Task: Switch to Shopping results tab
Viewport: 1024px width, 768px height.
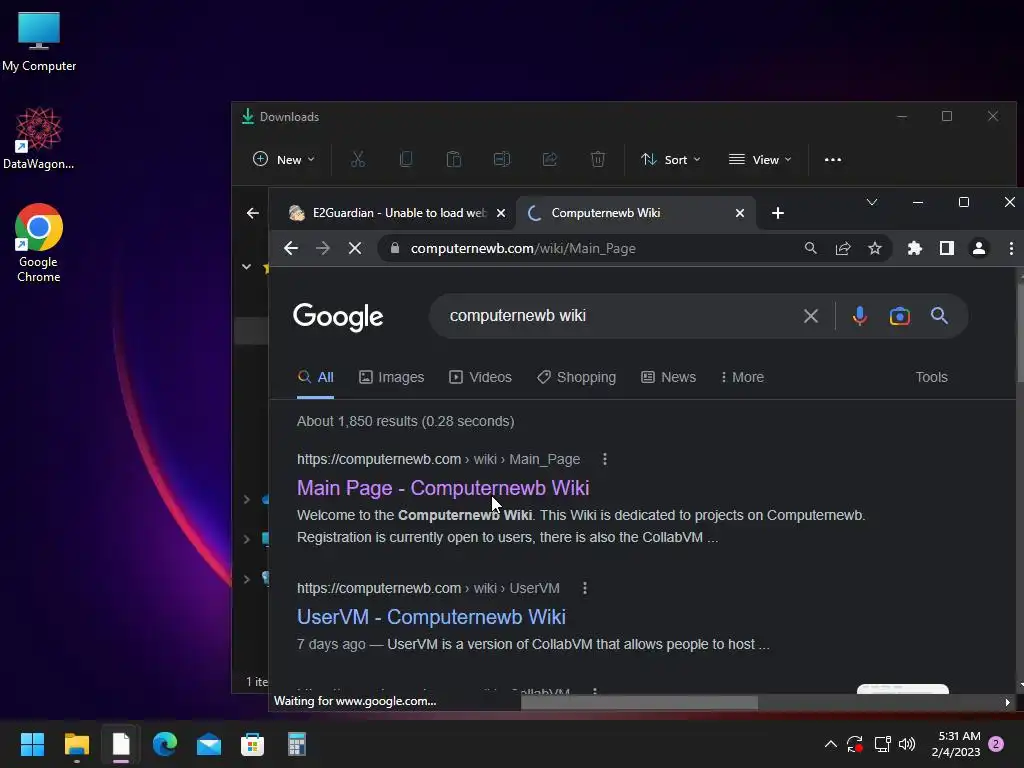Action: 576,377
